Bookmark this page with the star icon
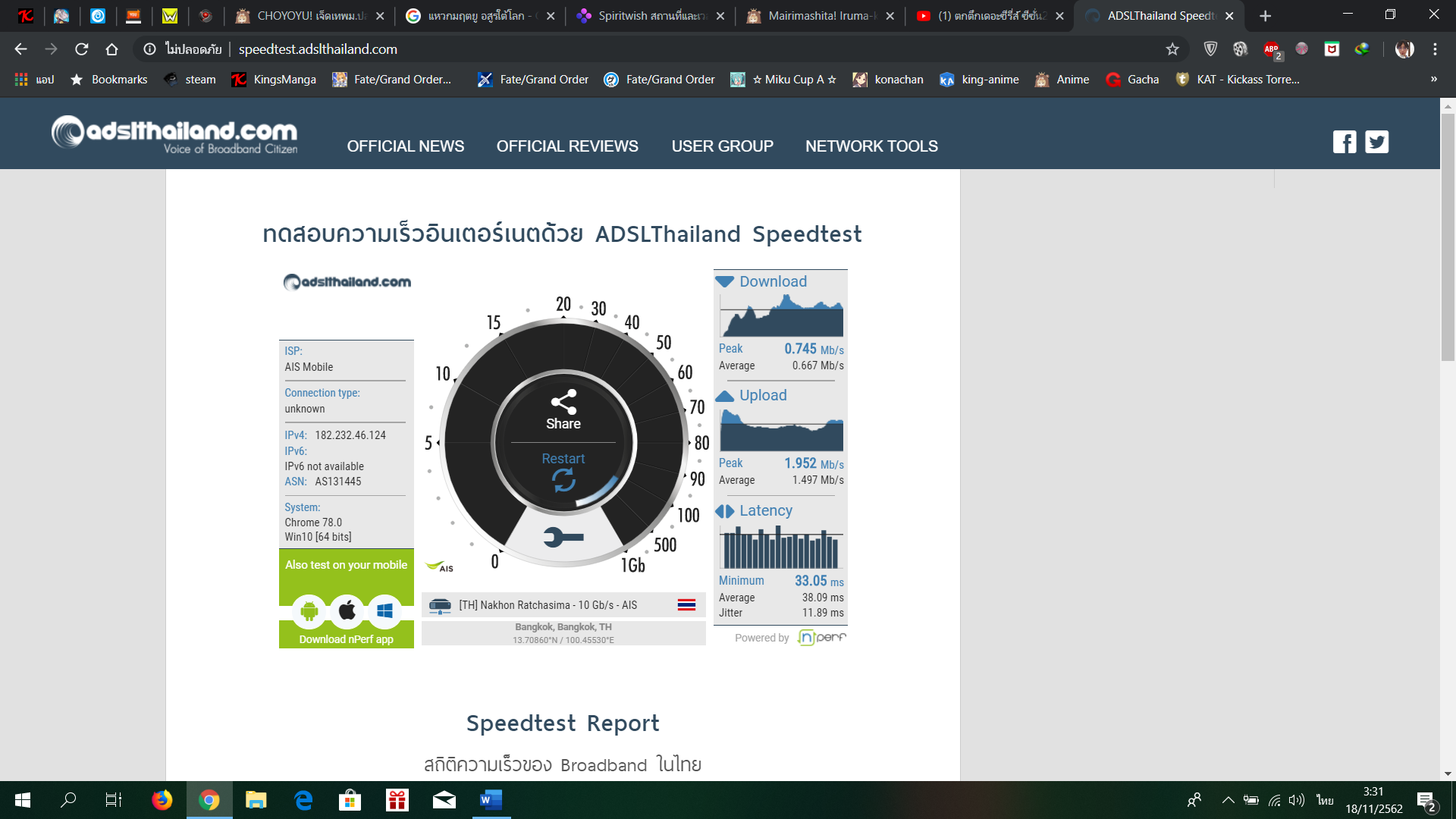This screenshot has height=819, width=1456. click(1172, 49)
